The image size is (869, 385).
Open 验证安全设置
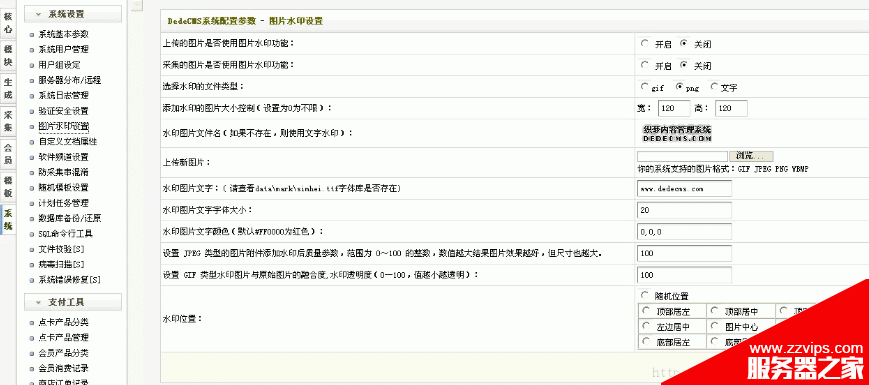tap(63, 111)
